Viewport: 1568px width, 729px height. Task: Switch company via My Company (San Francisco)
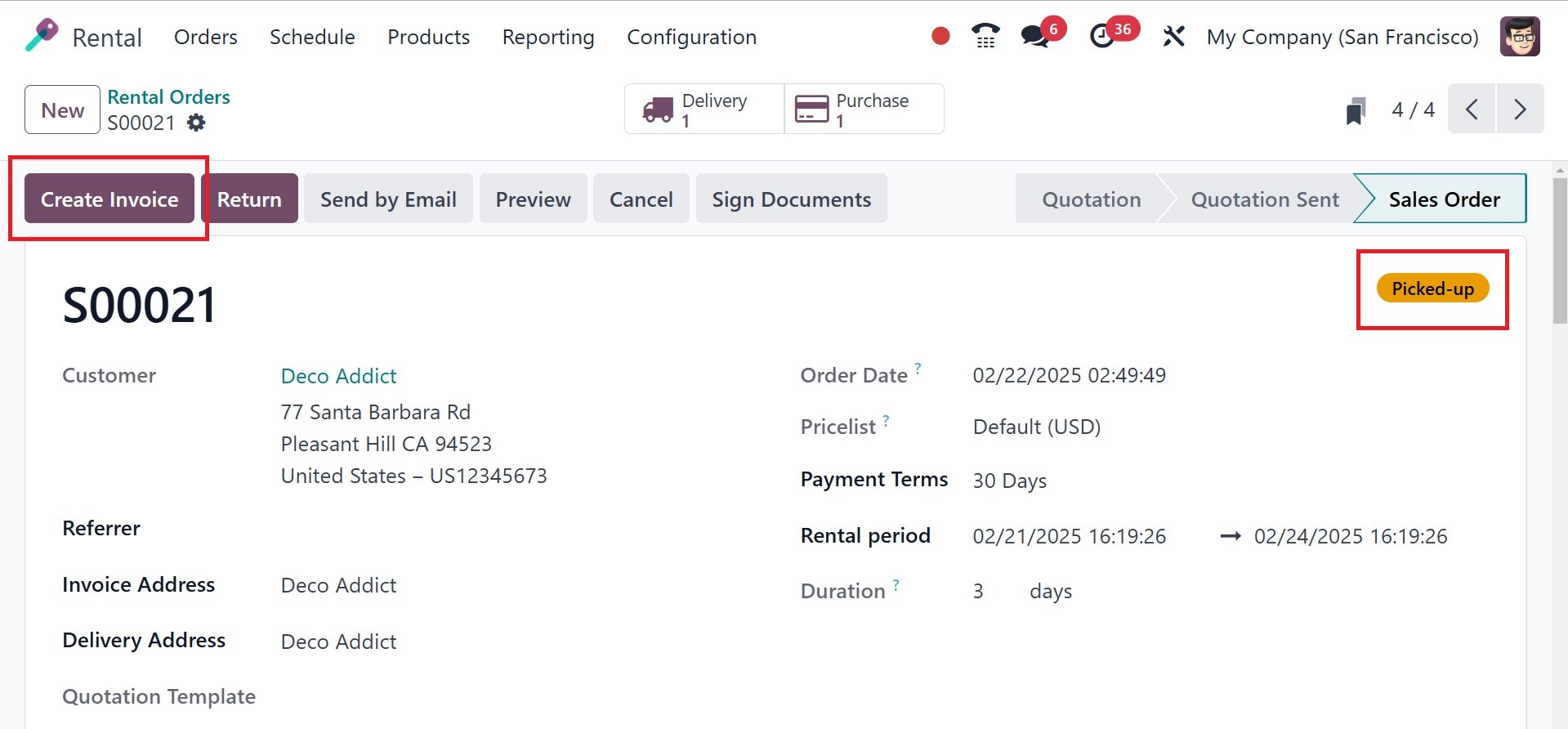[1342, 37]
